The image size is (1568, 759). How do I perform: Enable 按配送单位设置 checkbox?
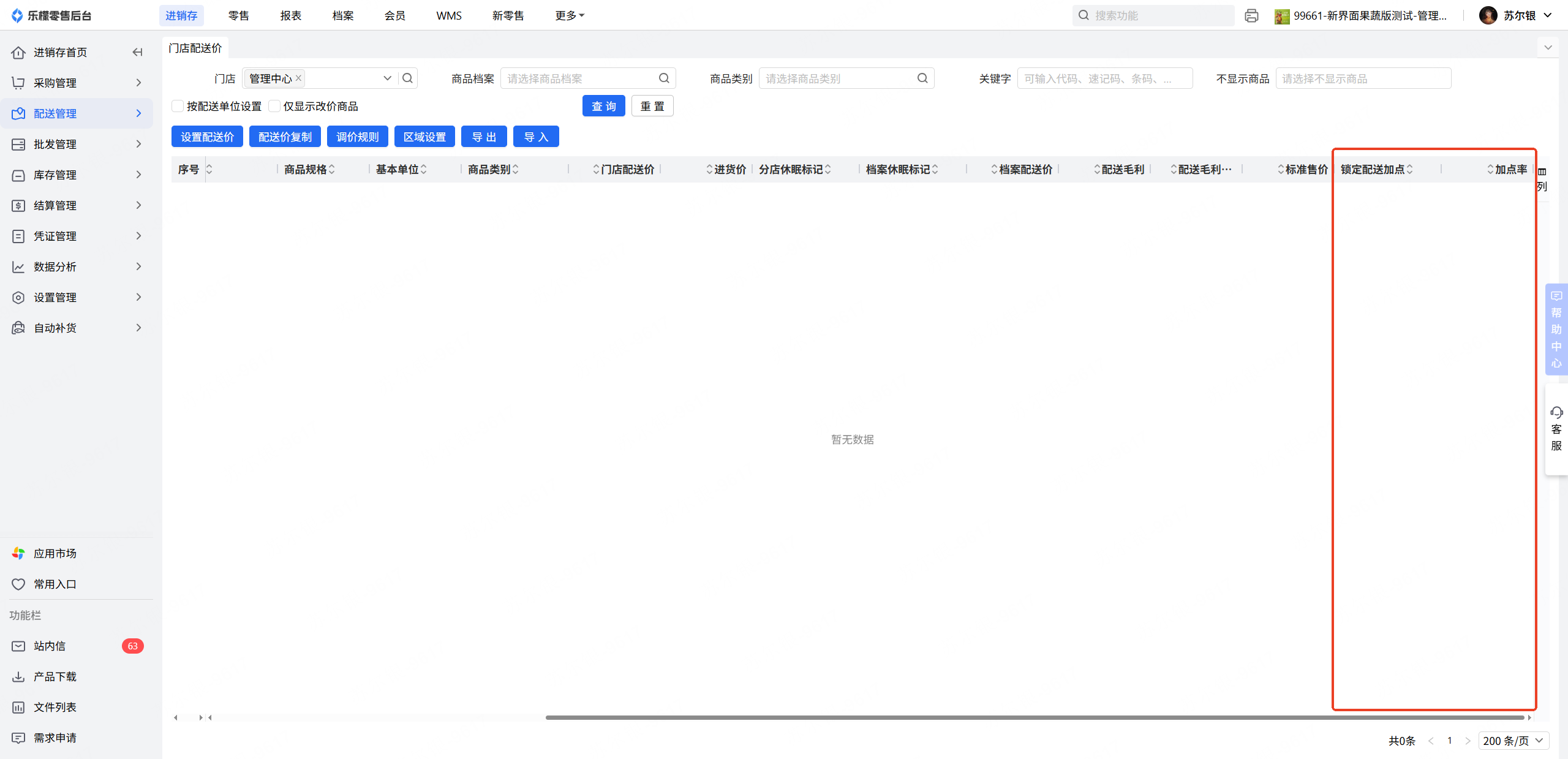pos(178,107)
